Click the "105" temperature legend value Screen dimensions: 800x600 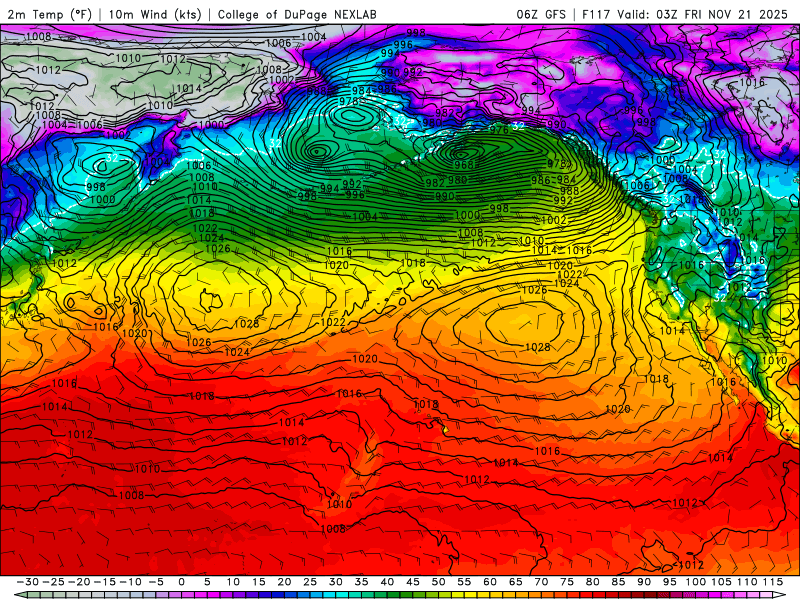[x=721, y=582]
